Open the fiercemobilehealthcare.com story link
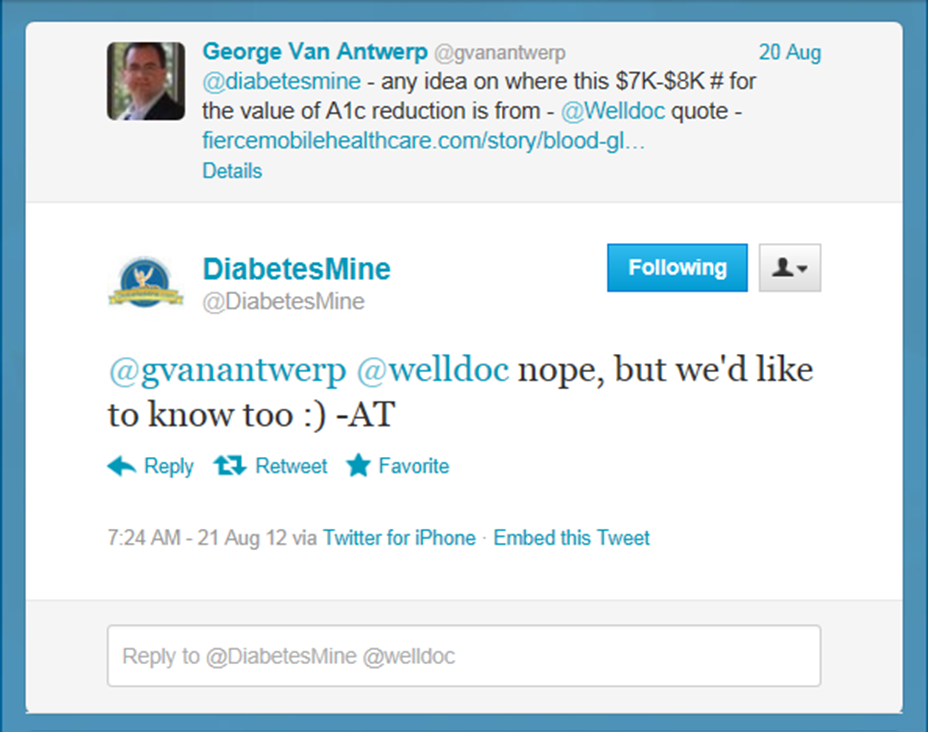Screen dimensions: 928x732 click(423, 142)
